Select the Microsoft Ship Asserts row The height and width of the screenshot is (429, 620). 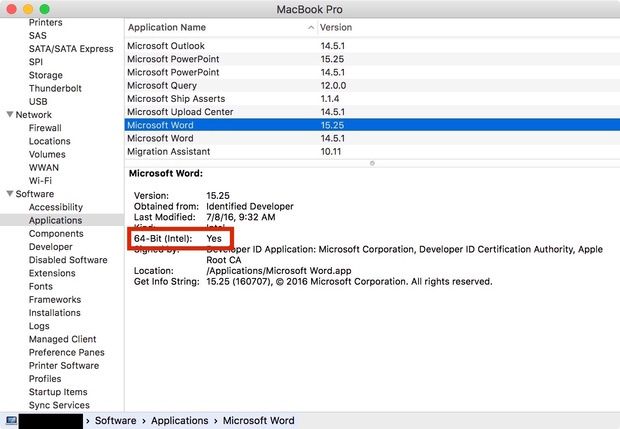[x=372, y=99]
